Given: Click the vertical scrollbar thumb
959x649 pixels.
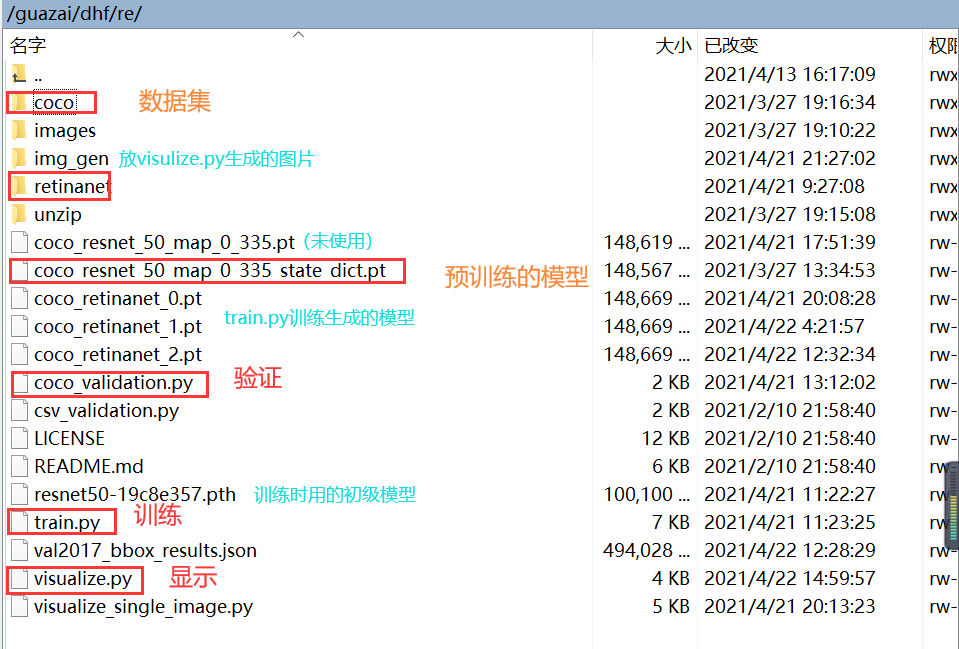Looking at the screenshot, I should (951, 505).
